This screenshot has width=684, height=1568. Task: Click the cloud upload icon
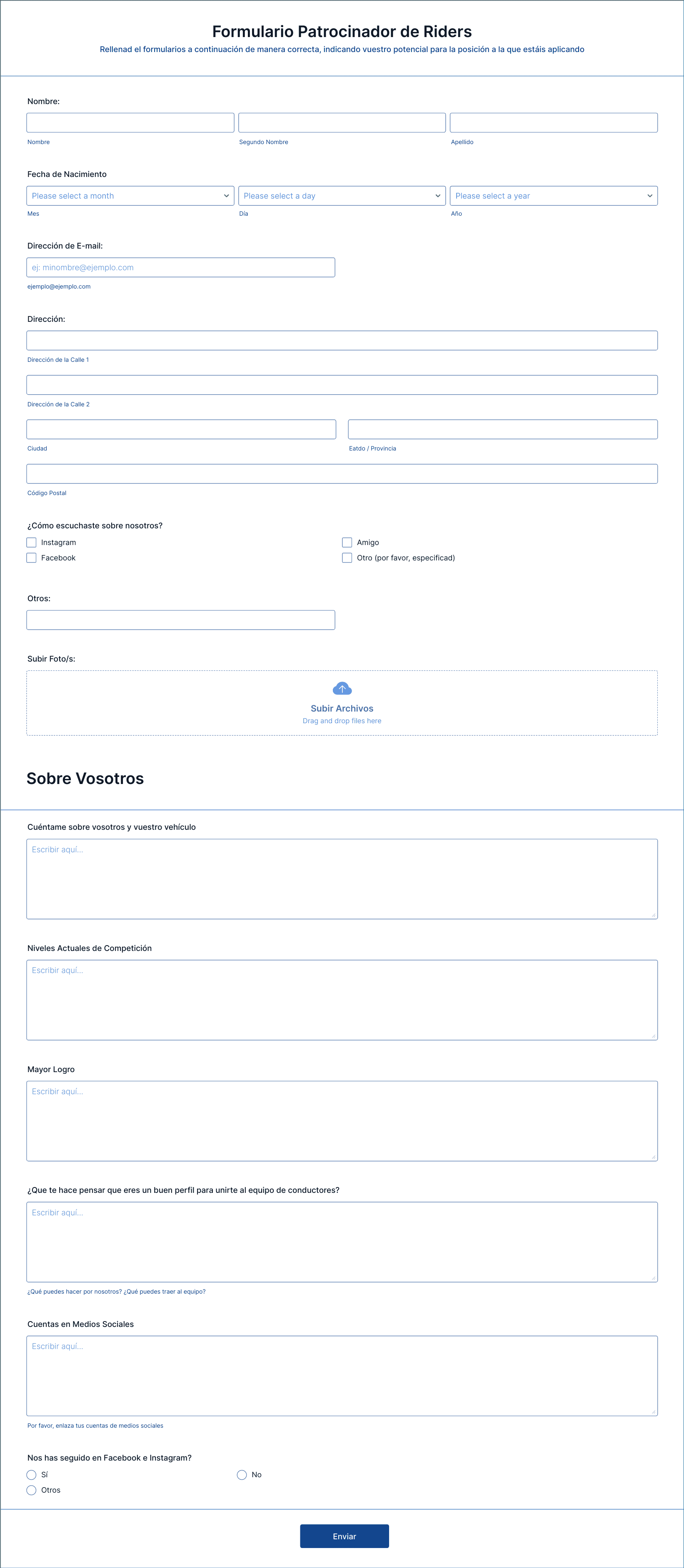coord(342,688)
